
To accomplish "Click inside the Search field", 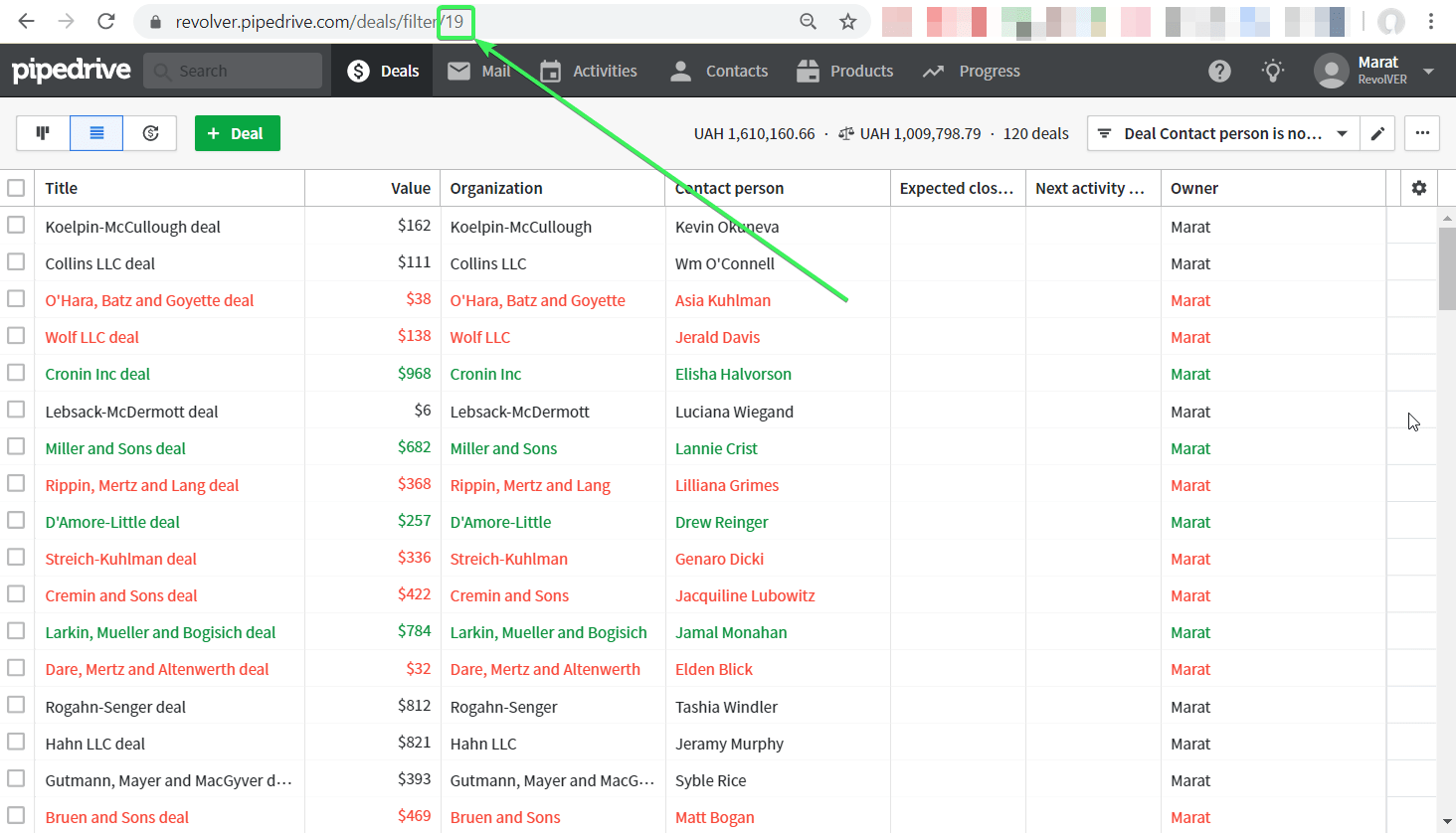I will 233,71.
